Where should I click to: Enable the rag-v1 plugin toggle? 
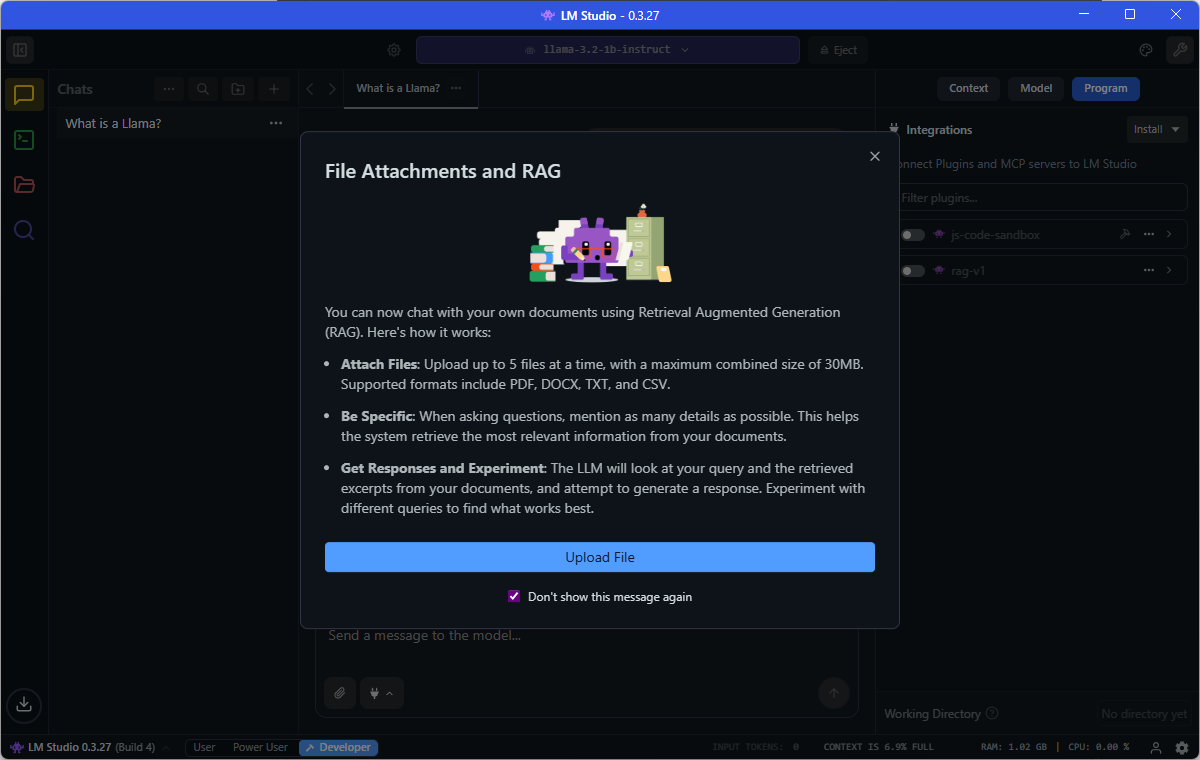pos(912,271)
